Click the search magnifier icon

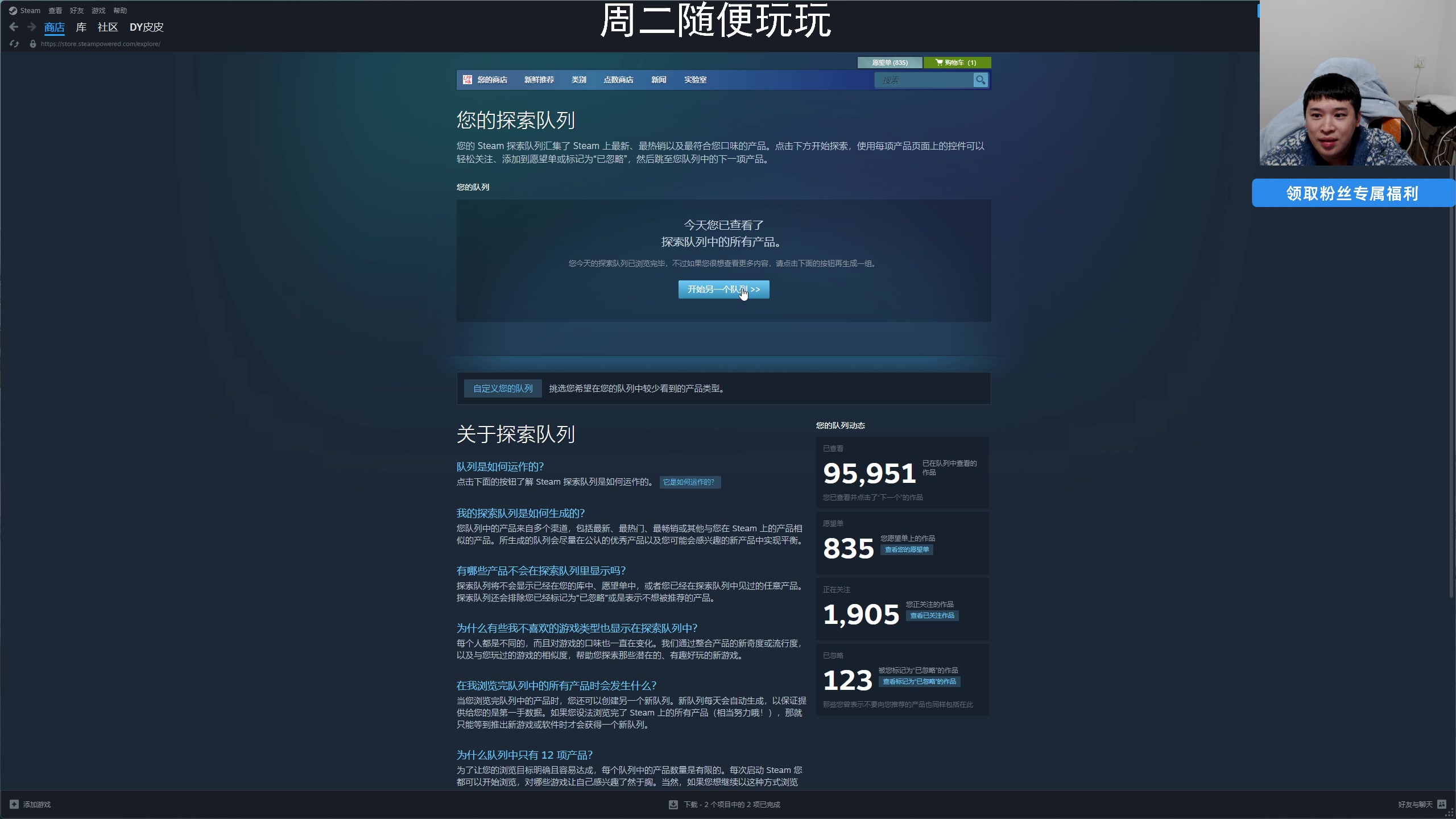tap(980, 80)
